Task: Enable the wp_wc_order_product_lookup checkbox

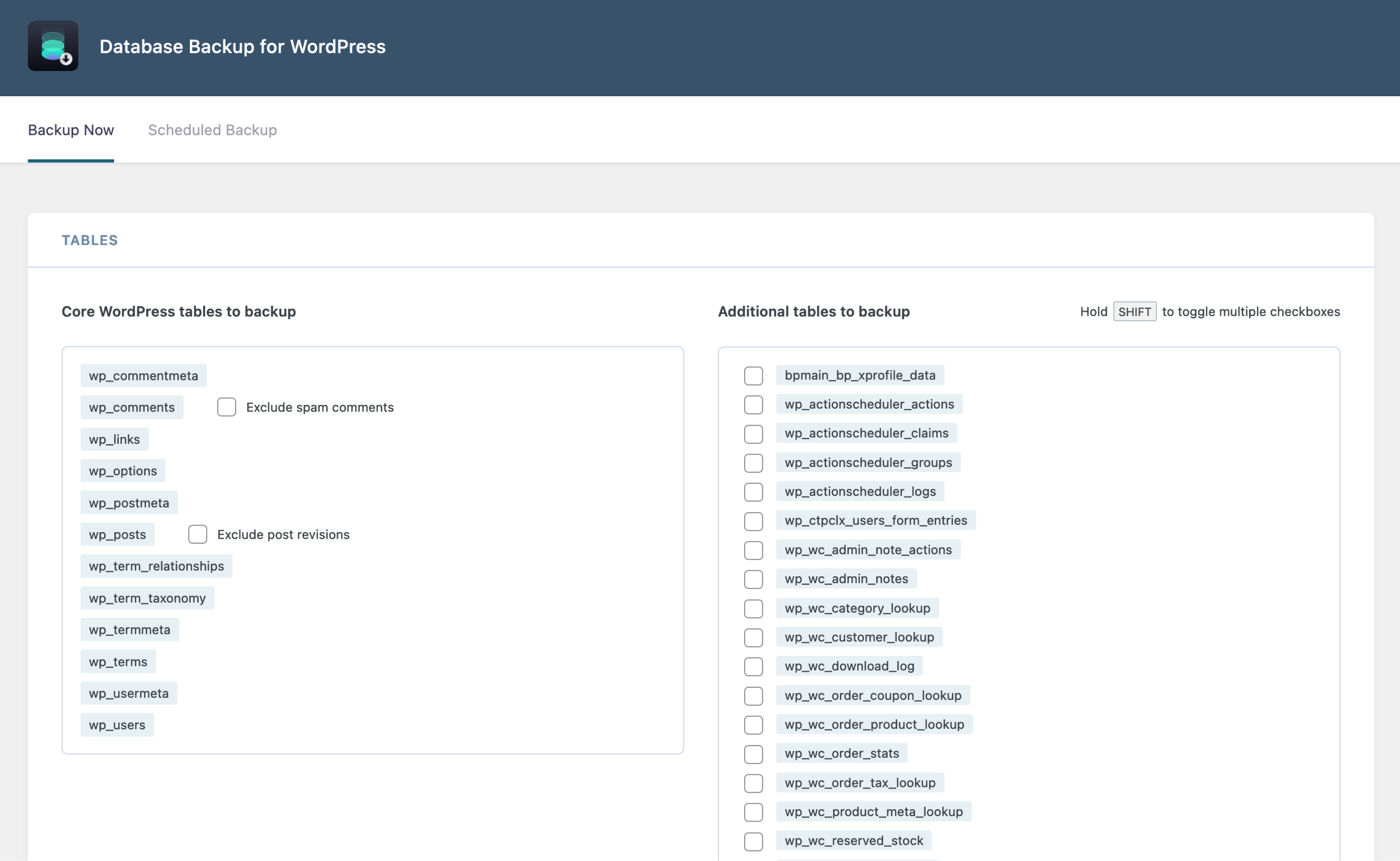Action: coord(754,725)
